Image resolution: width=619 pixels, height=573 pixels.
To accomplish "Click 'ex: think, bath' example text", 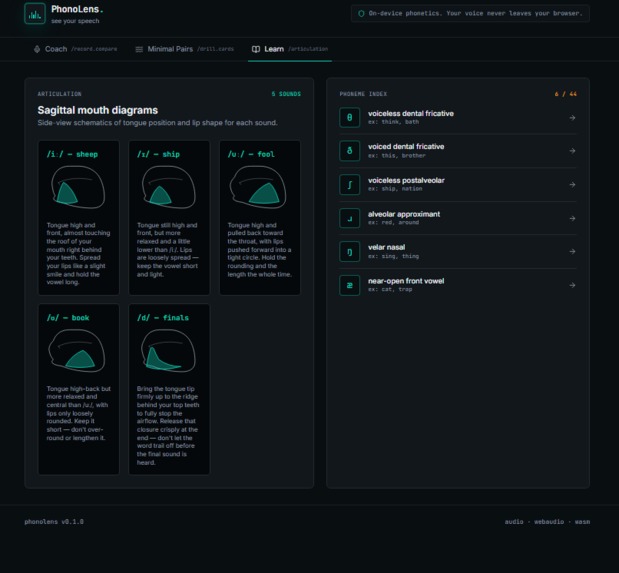I will click(393, 122).
